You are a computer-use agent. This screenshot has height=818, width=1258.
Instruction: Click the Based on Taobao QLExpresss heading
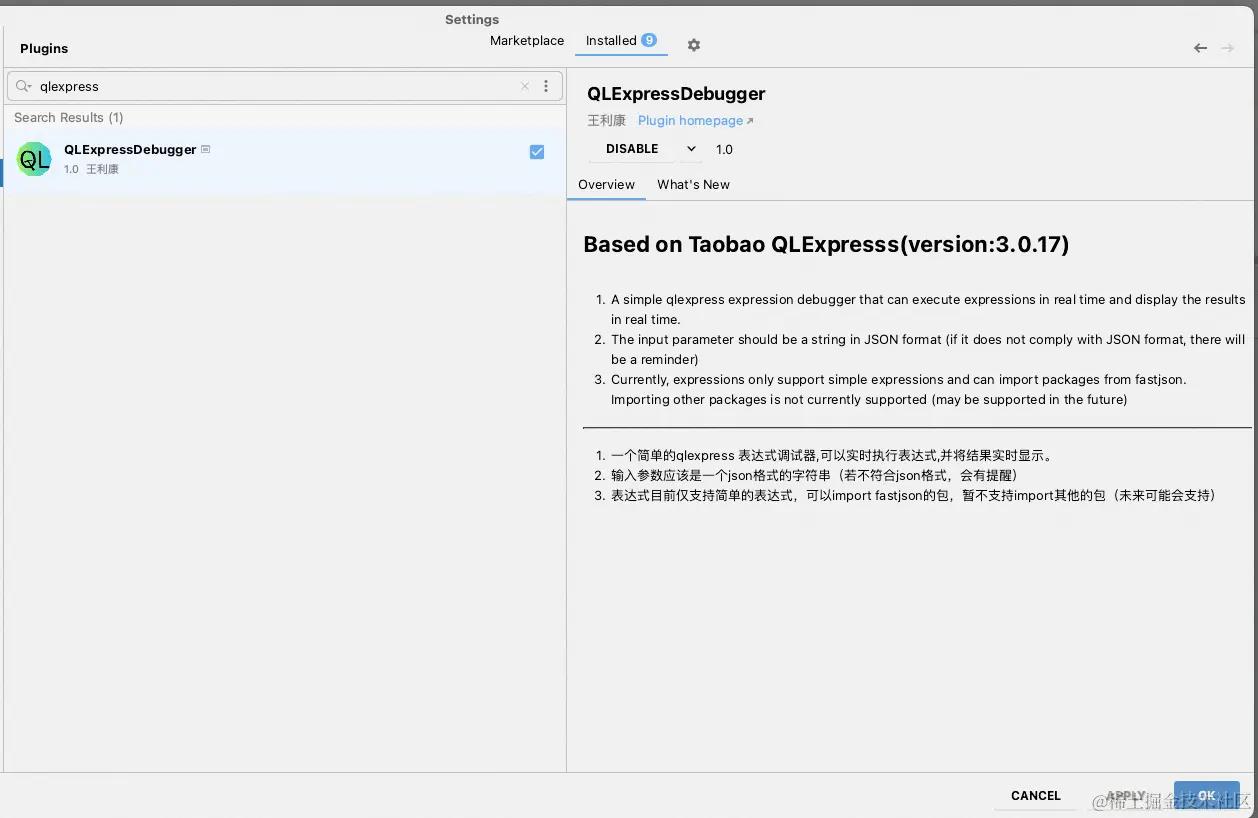click(826, 244)
